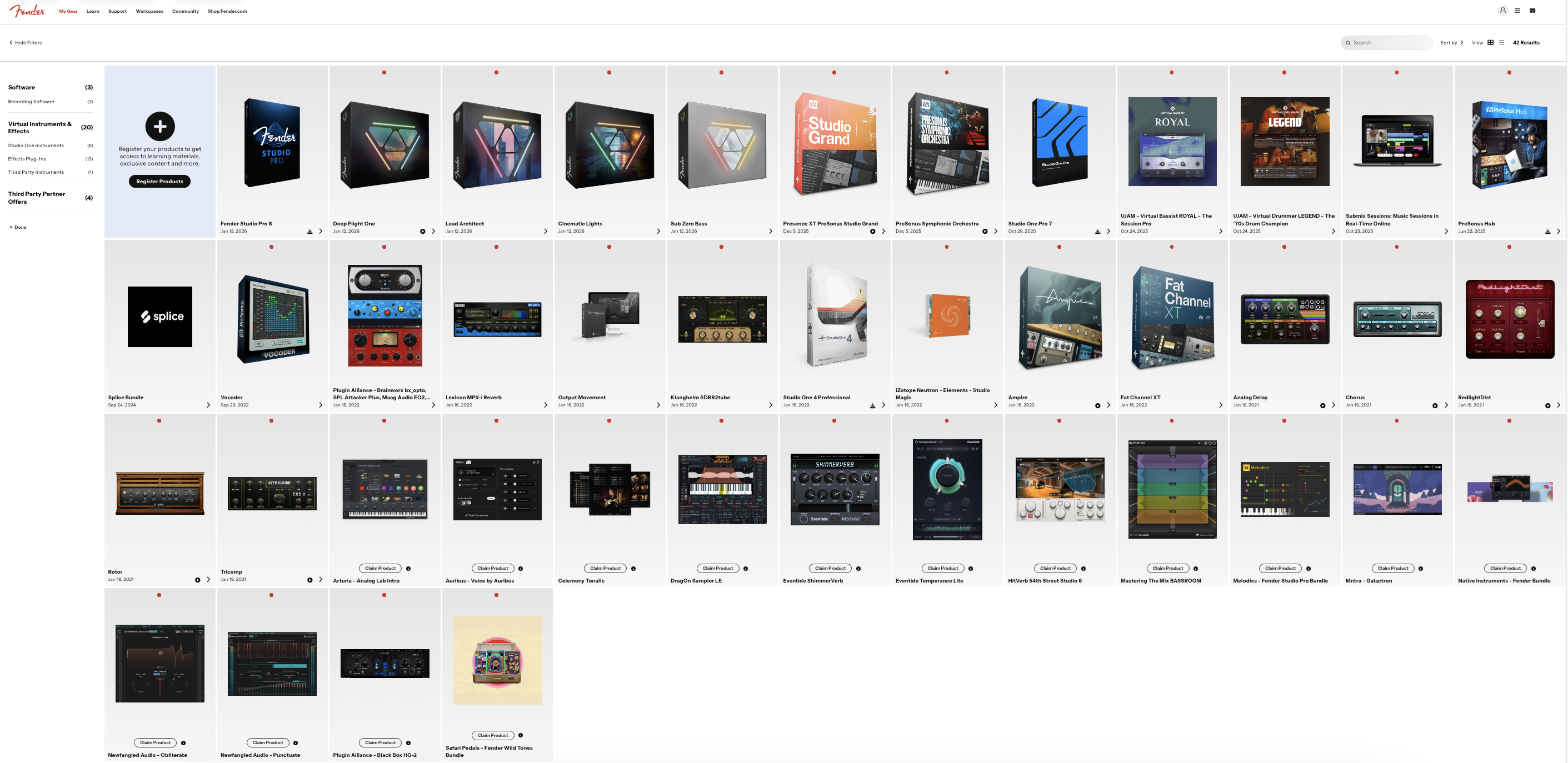Switch to grid view layout
1568x763 pixels.
pos(1490,43)
